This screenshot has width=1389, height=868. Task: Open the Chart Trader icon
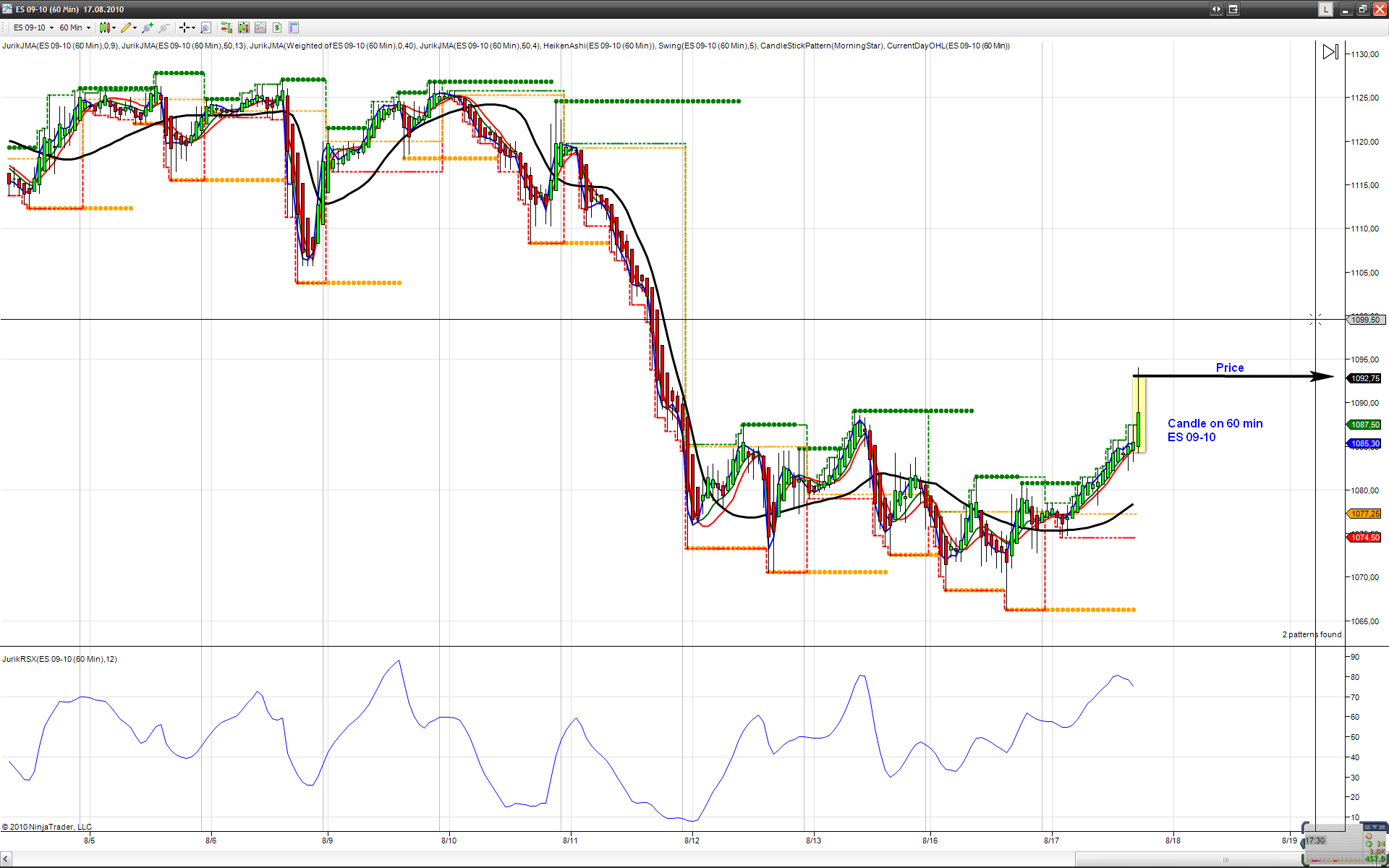226,27
